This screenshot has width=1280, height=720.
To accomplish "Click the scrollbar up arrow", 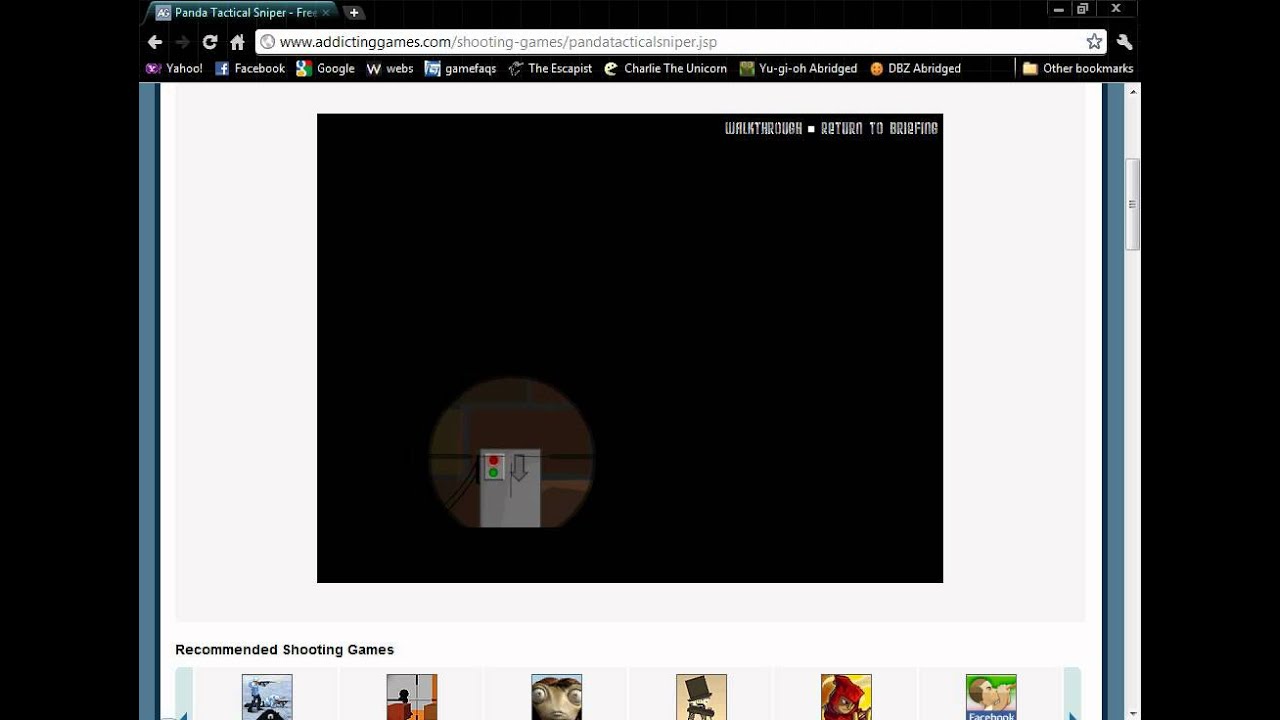I will coord(1133,92).
